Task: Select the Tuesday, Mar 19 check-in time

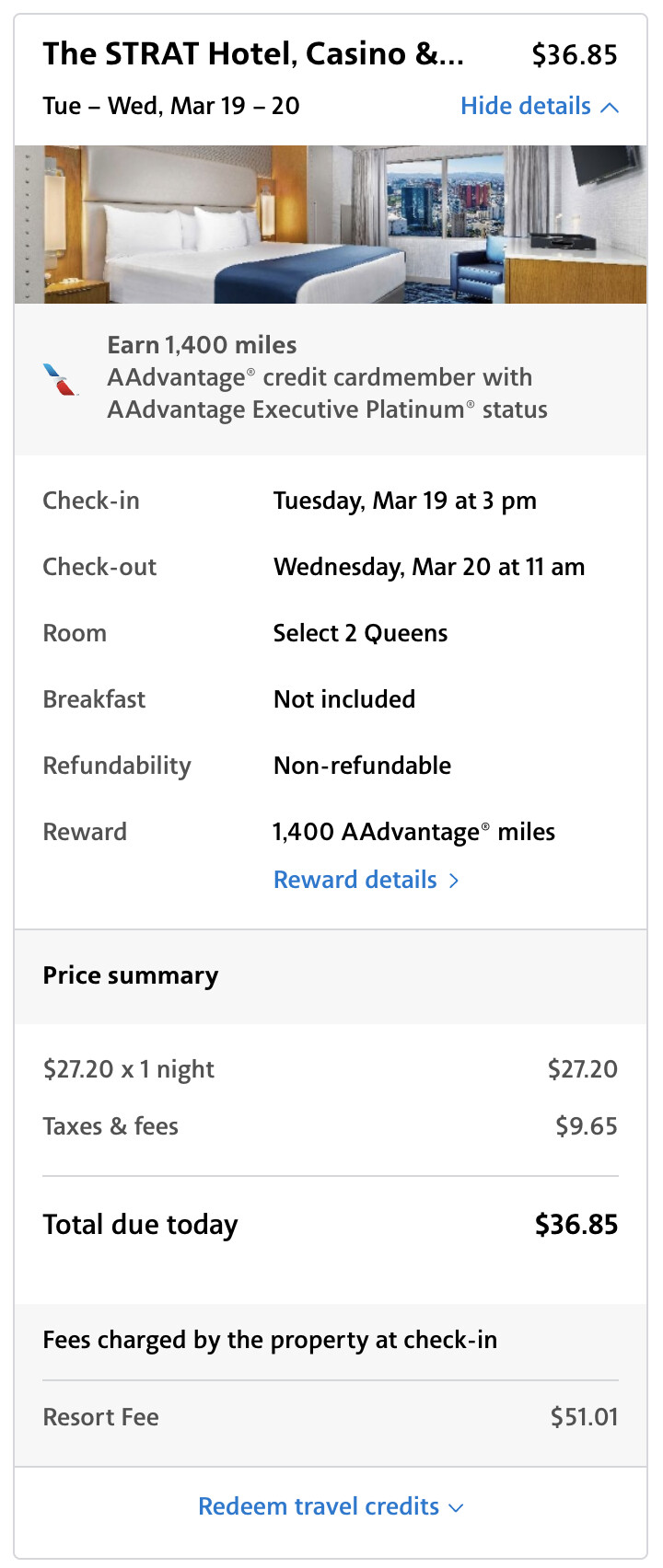Action: 404,502
